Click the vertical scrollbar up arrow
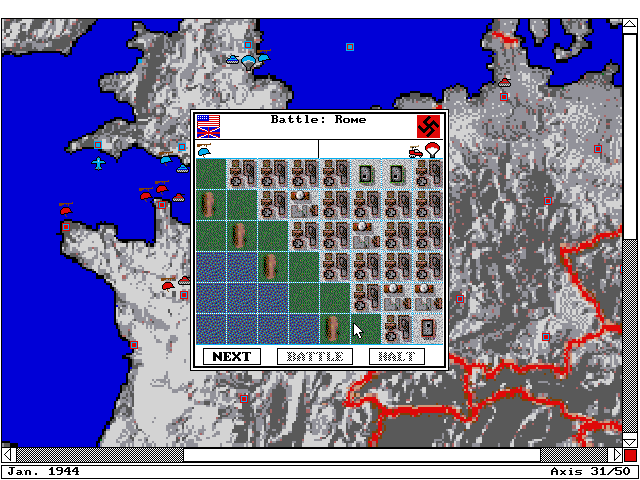Screen dimensions: 640x480 point(629,25)
